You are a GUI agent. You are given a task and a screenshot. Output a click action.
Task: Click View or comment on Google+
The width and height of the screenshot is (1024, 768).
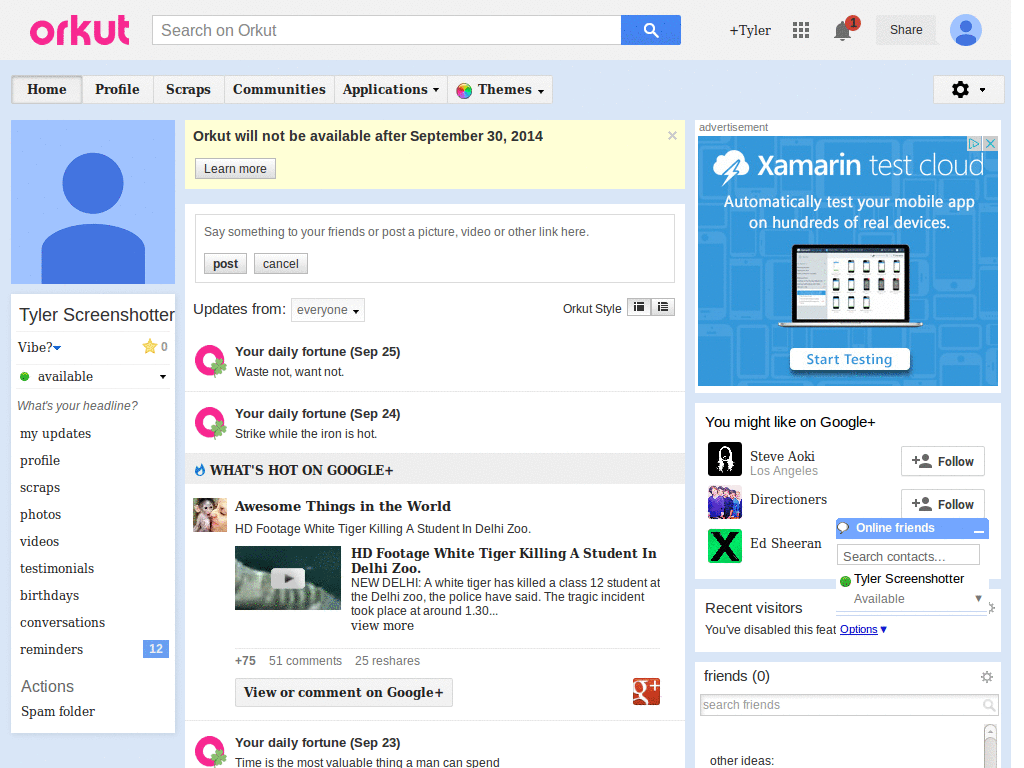(344, 692)
